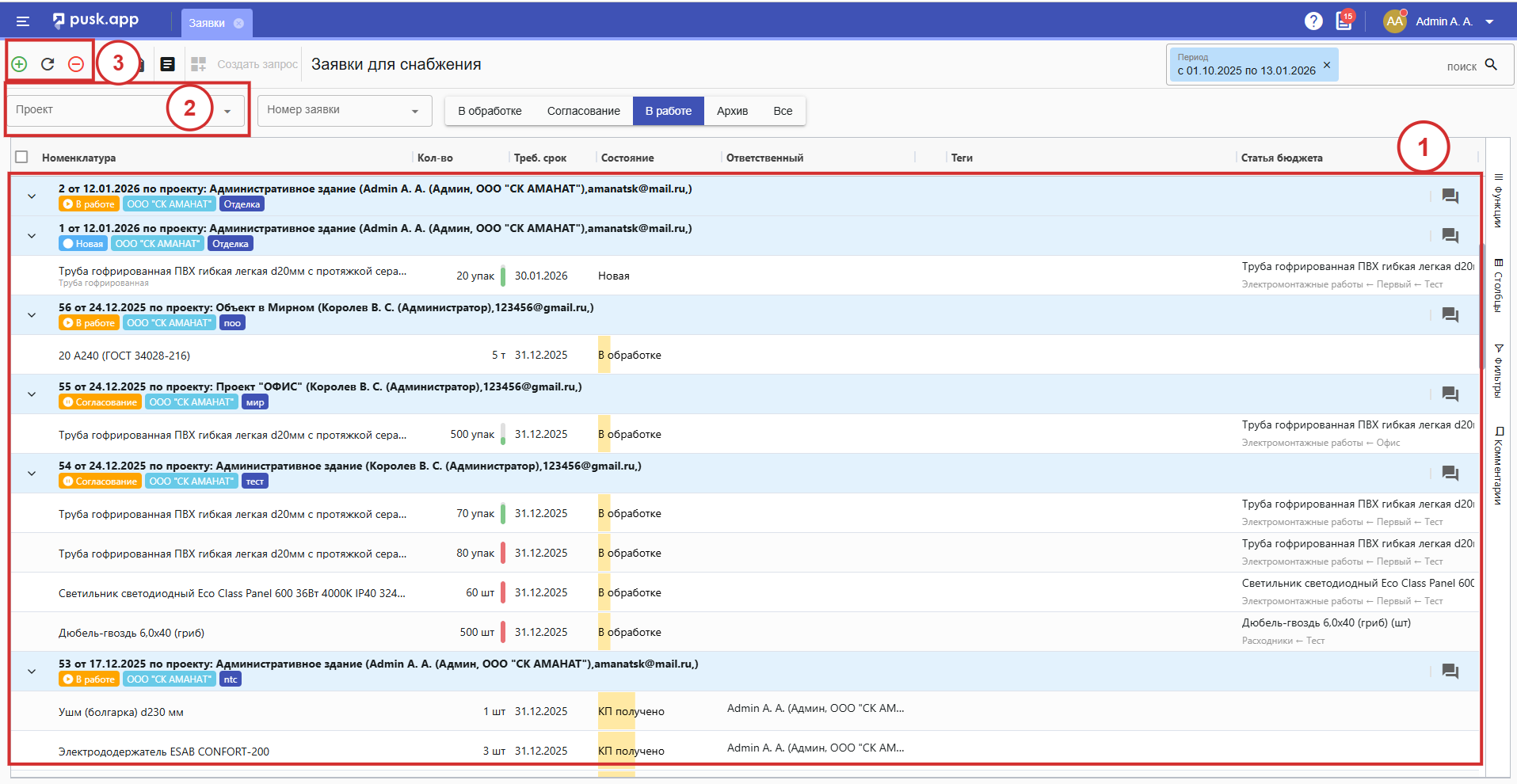This screenshot has height=784, width=1517.
Task: Open the Проект dropdown
Action: (x=227, y=111)
